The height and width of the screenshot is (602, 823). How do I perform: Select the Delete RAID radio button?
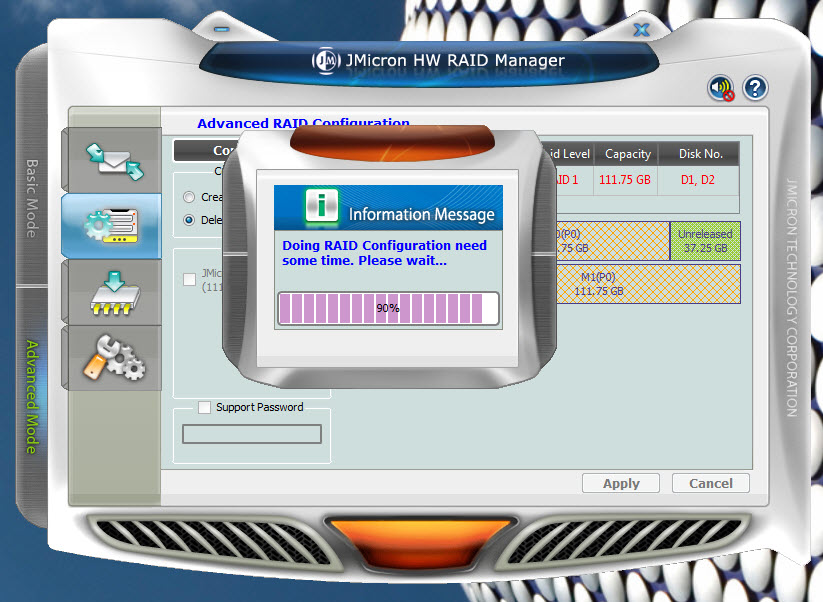[189, 220]
